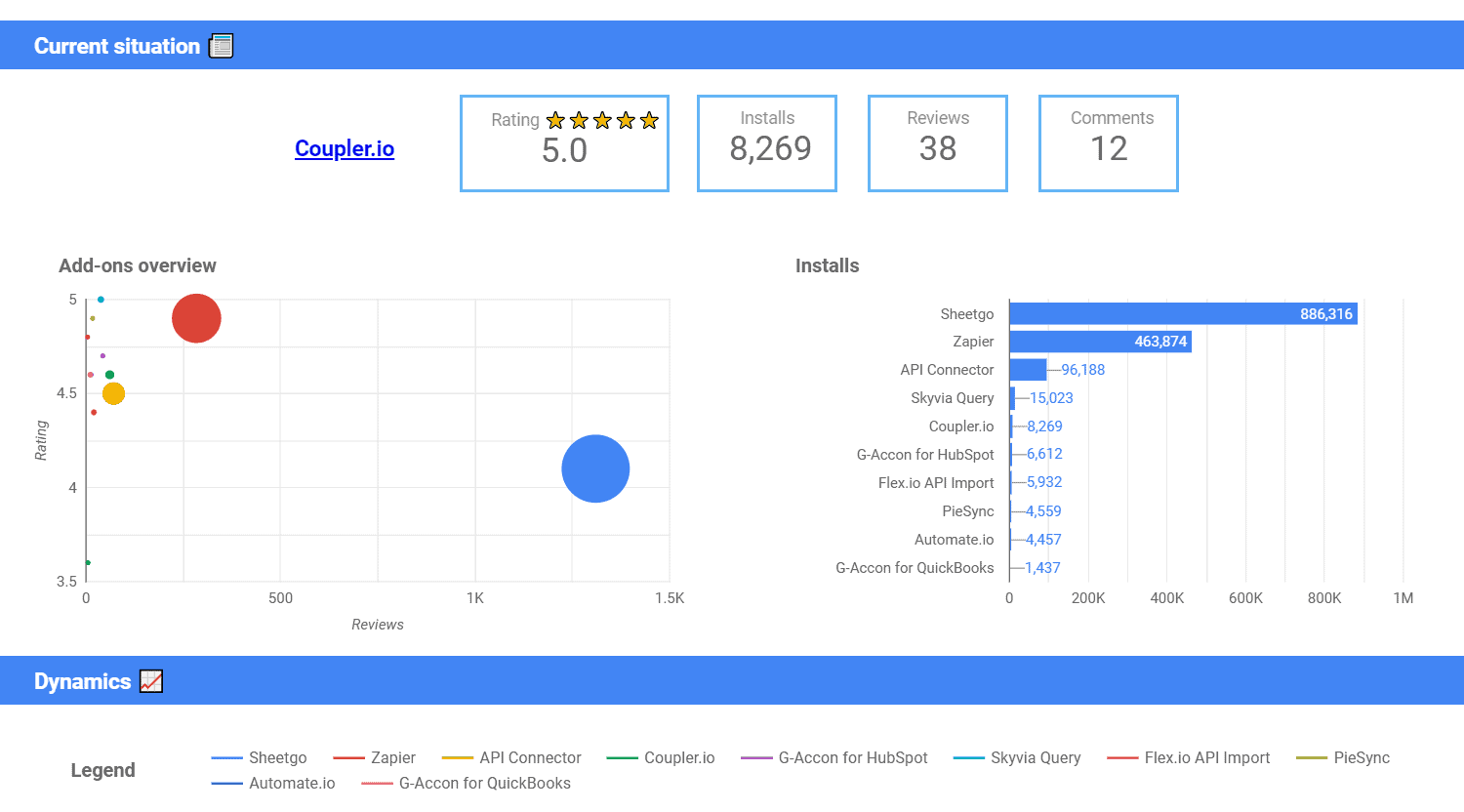This screenshot has height=812, width=1464.
Task: Toggle Skyvia Query series in the legend
Action: [x=1017, y=757]
